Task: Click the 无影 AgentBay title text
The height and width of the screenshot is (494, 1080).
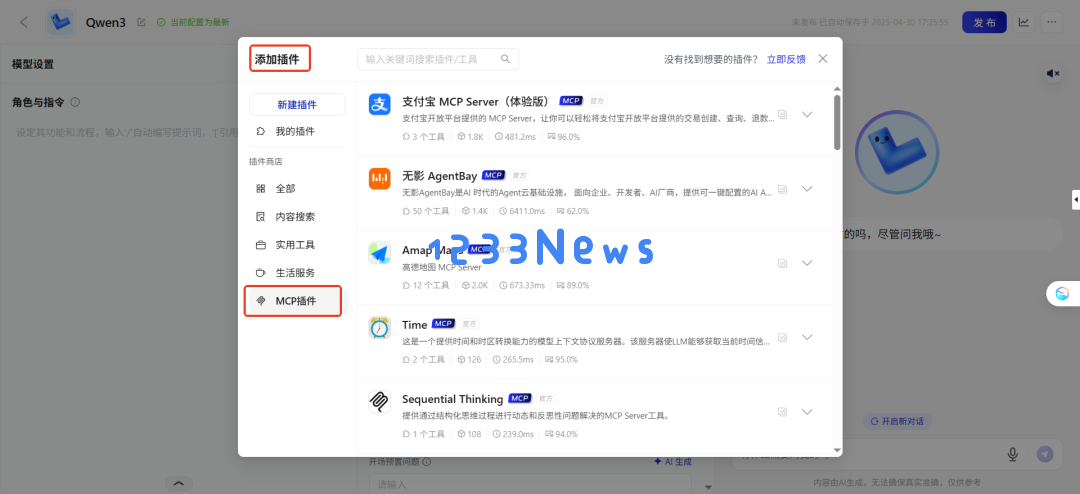Action: coord(439,176)
